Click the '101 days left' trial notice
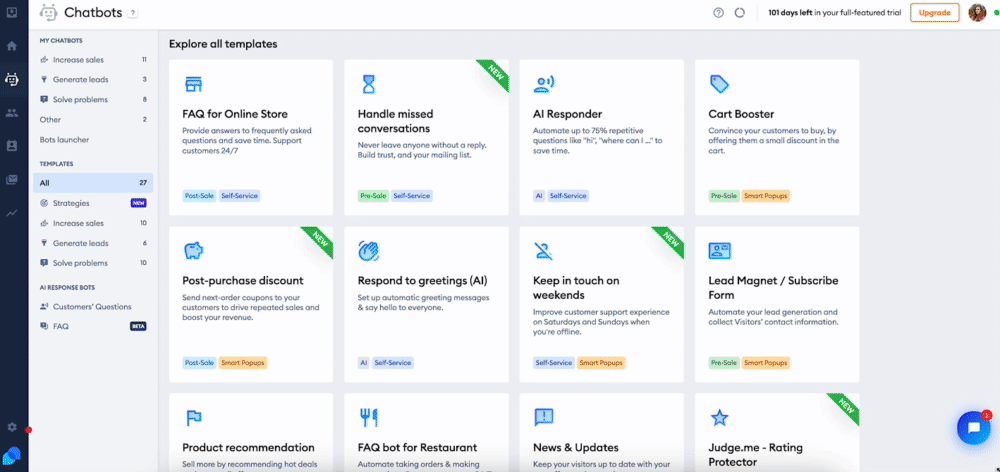The height and width of the screenshot is (472, 1000). click(x=834, y=12)
